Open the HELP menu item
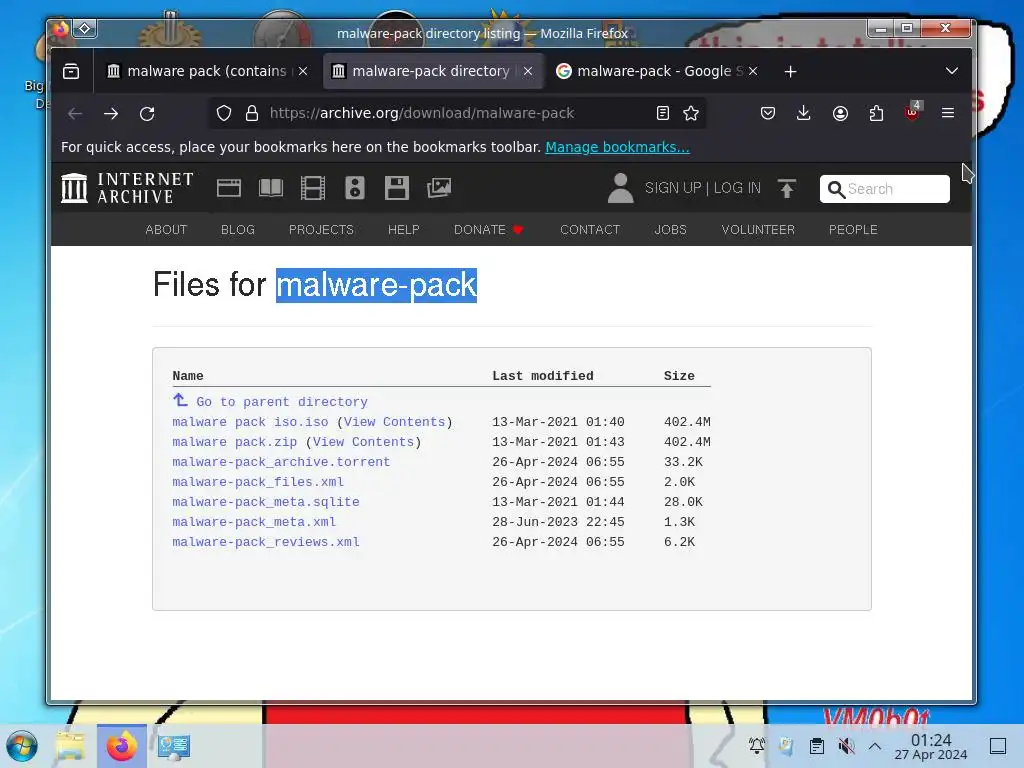The height and width of the screenshot is (768, 1024). [x=404, y=230]
